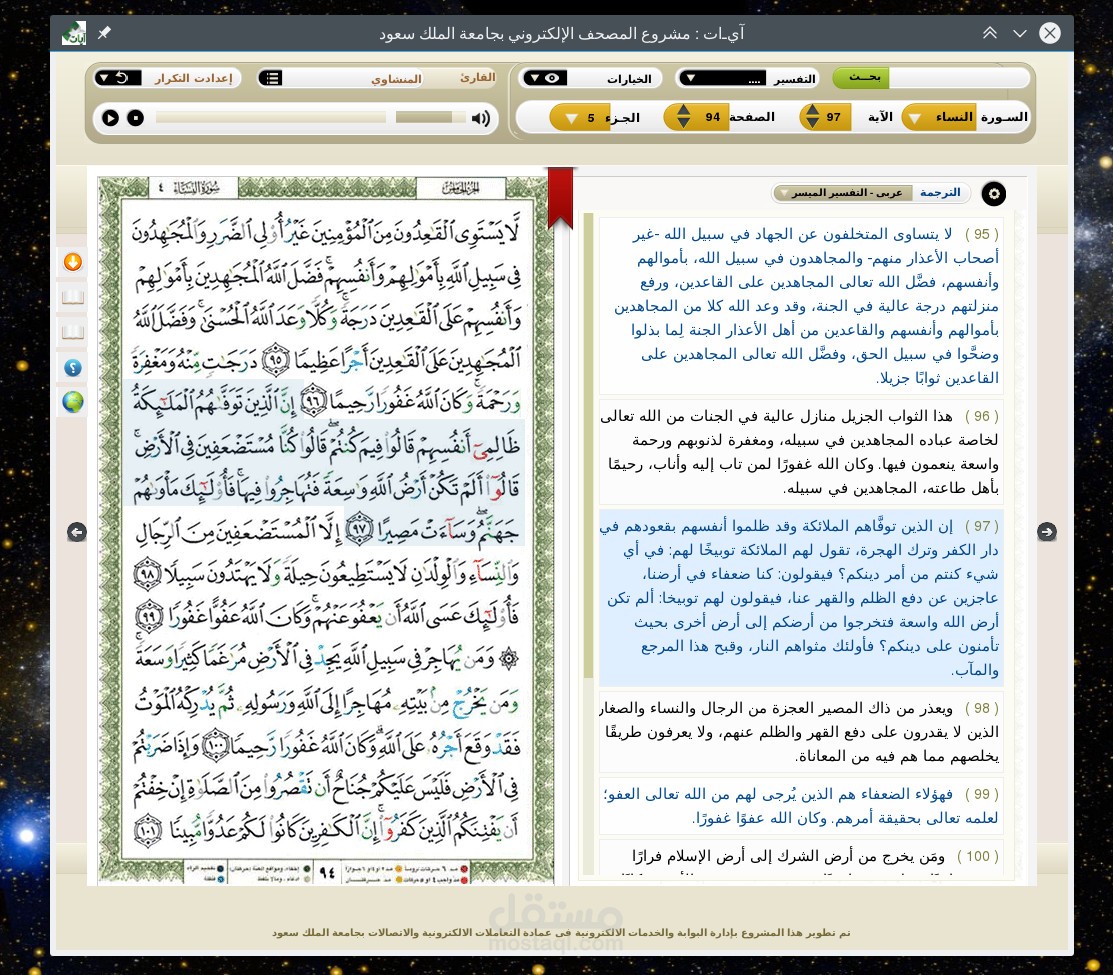Image resolution: width=1113 pixels, height=975 pixels.
Task: Open the إعدادت التكرار repeat settings dropdown
Action: (x=167, y=77)
